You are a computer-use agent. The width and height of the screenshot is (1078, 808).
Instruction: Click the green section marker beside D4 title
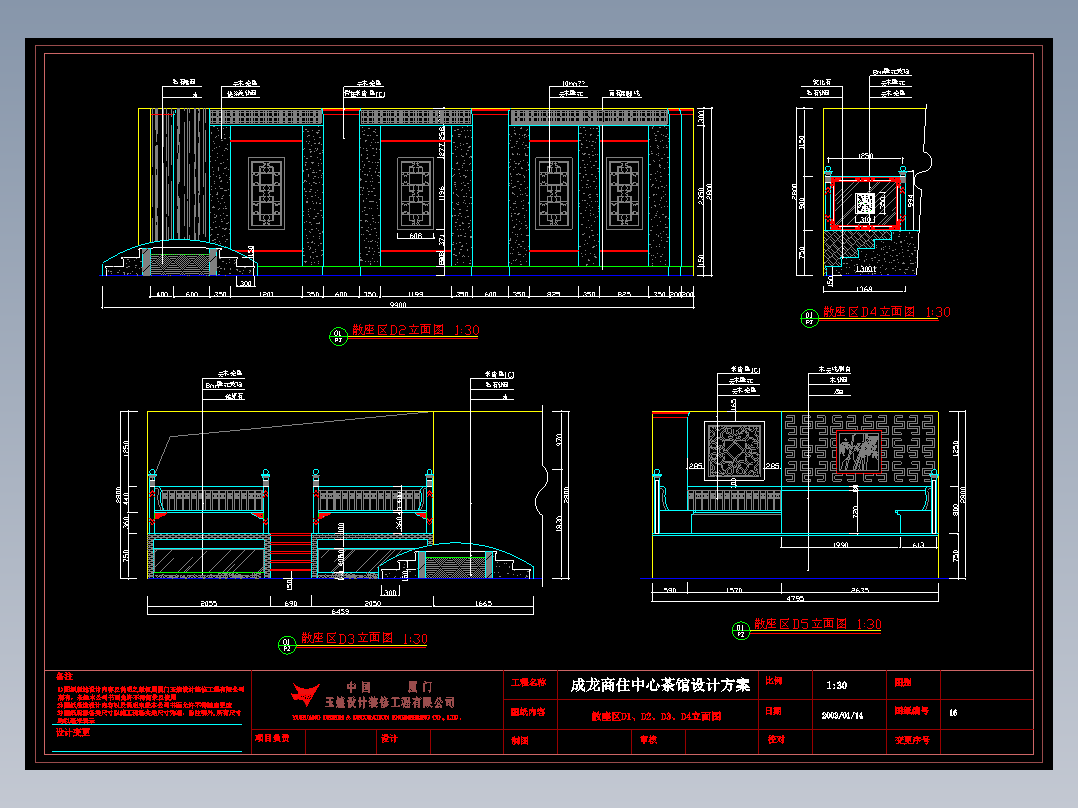click(809, 318)
